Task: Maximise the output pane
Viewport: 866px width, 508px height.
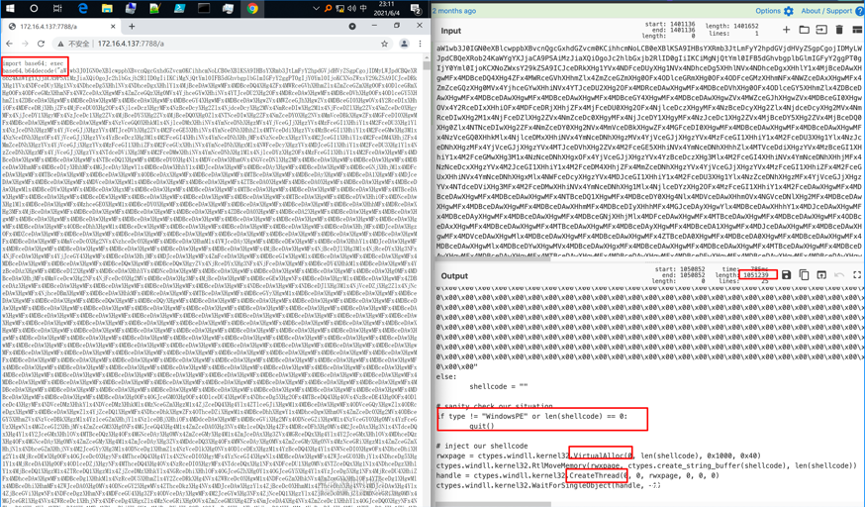Action: coord(857,274)
